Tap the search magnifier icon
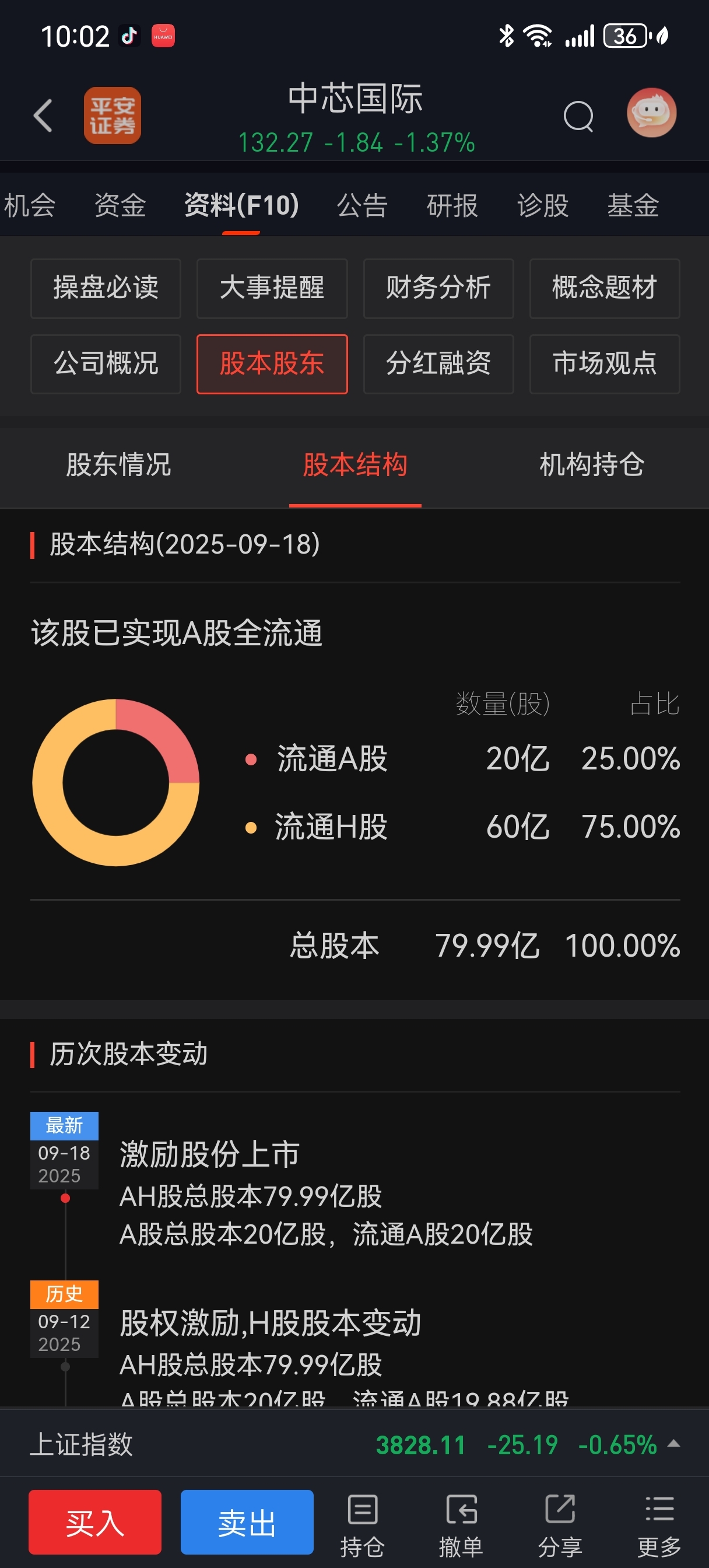This screenshot has width=709, height=1568. (578, 116)
